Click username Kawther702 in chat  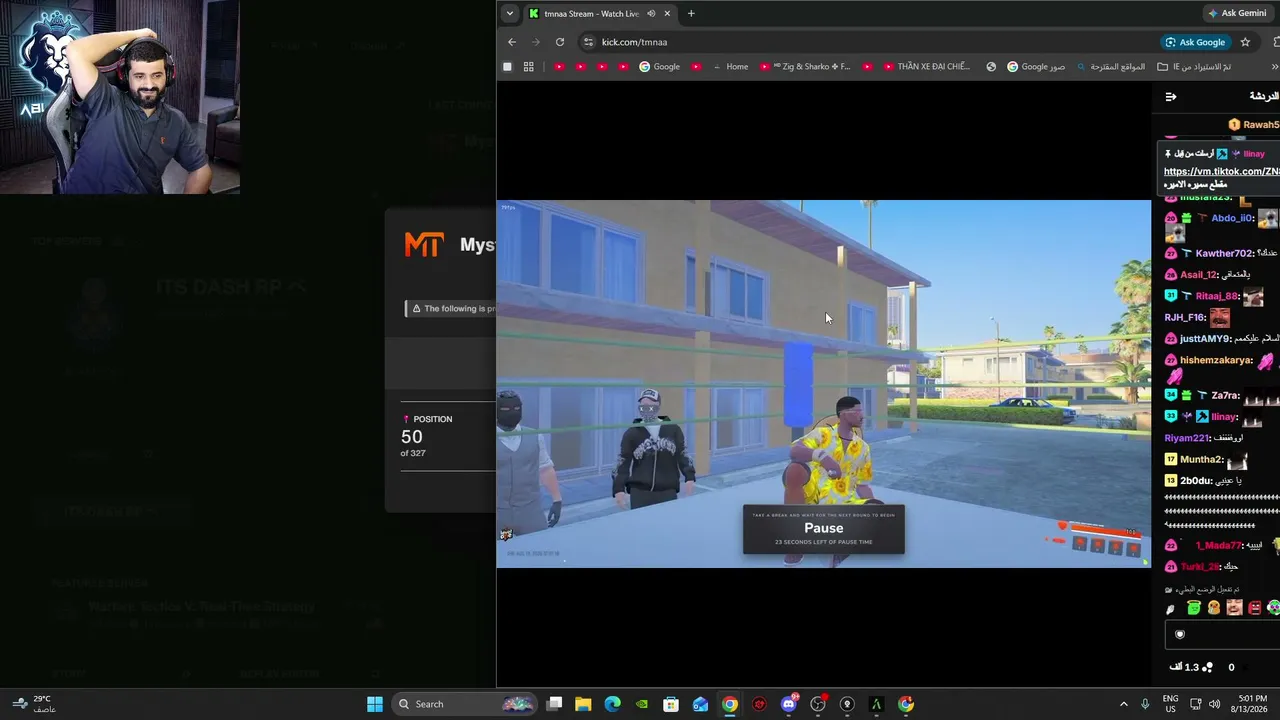(x=1224, y=254)
